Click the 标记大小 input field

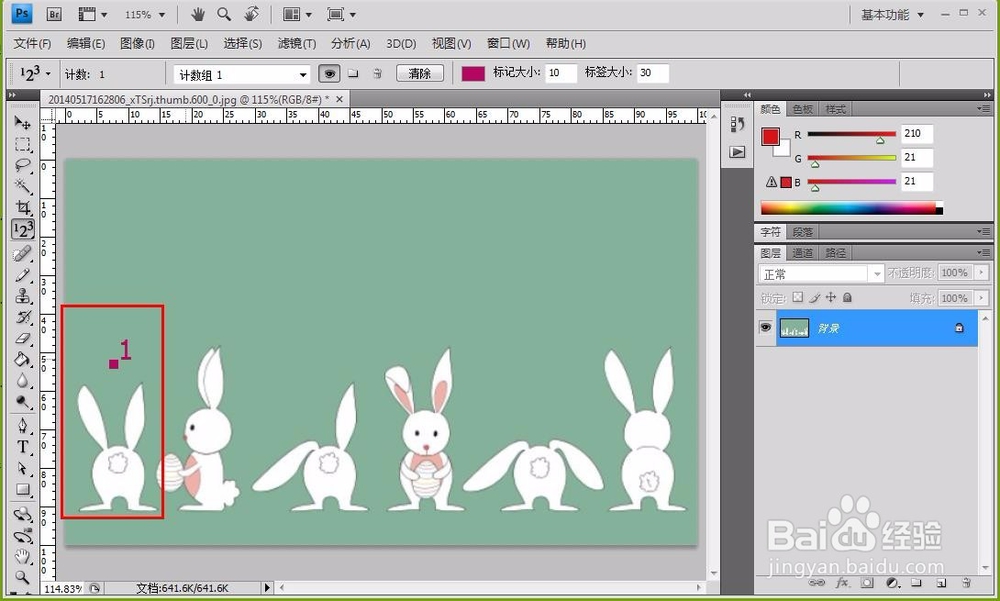561,73
